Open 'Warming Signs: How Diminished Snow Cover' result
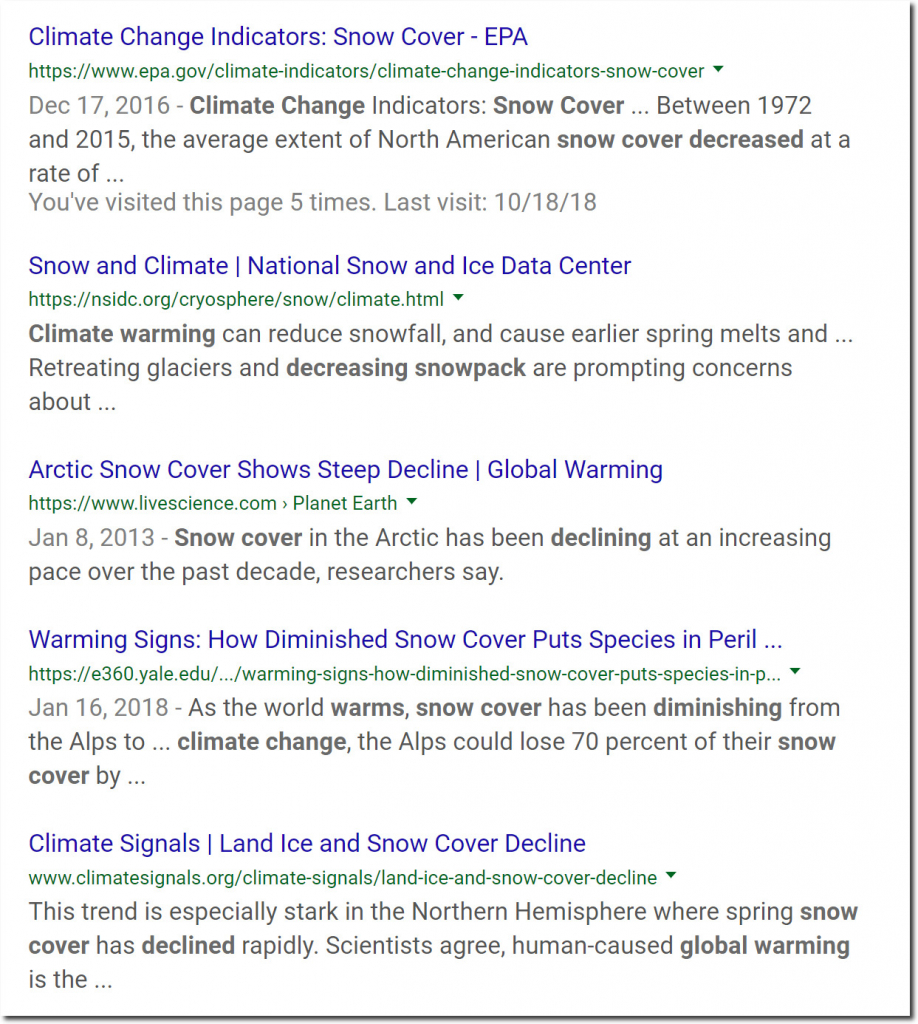This screenshot has width=918, height=1024. tap(405, 639)
